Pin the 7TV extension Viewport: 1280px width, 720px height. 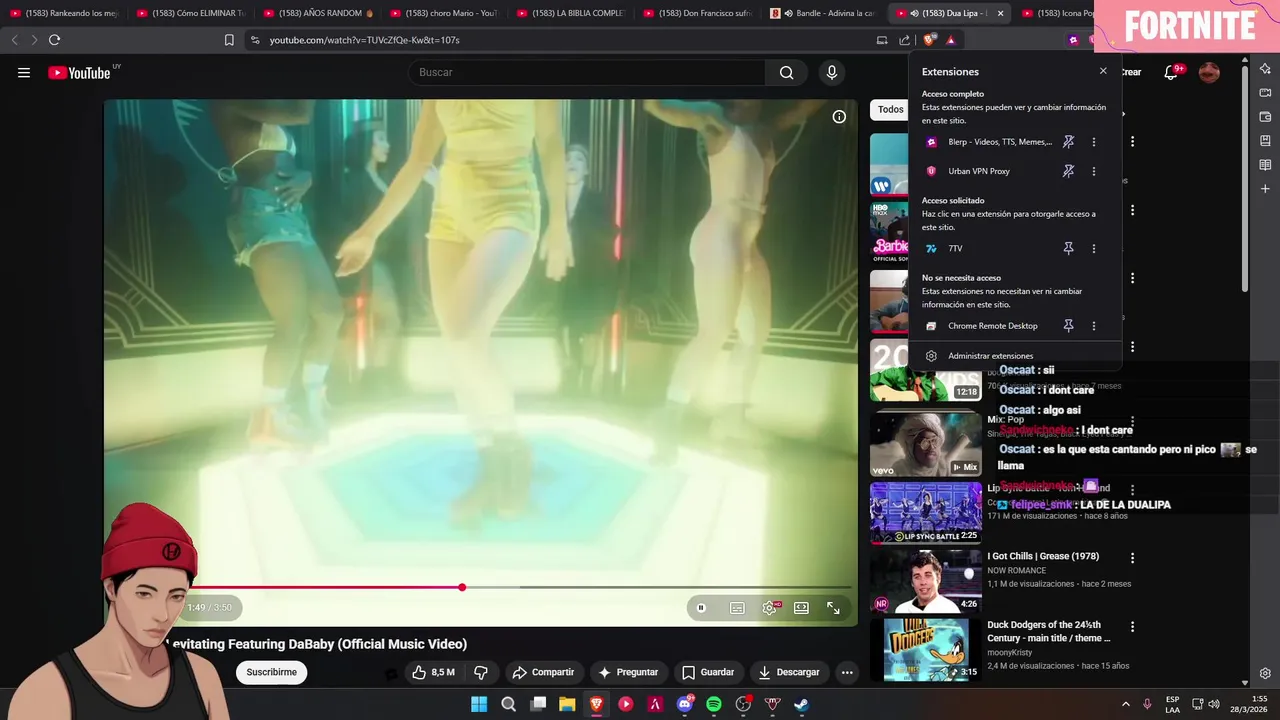click(1068, 248)
